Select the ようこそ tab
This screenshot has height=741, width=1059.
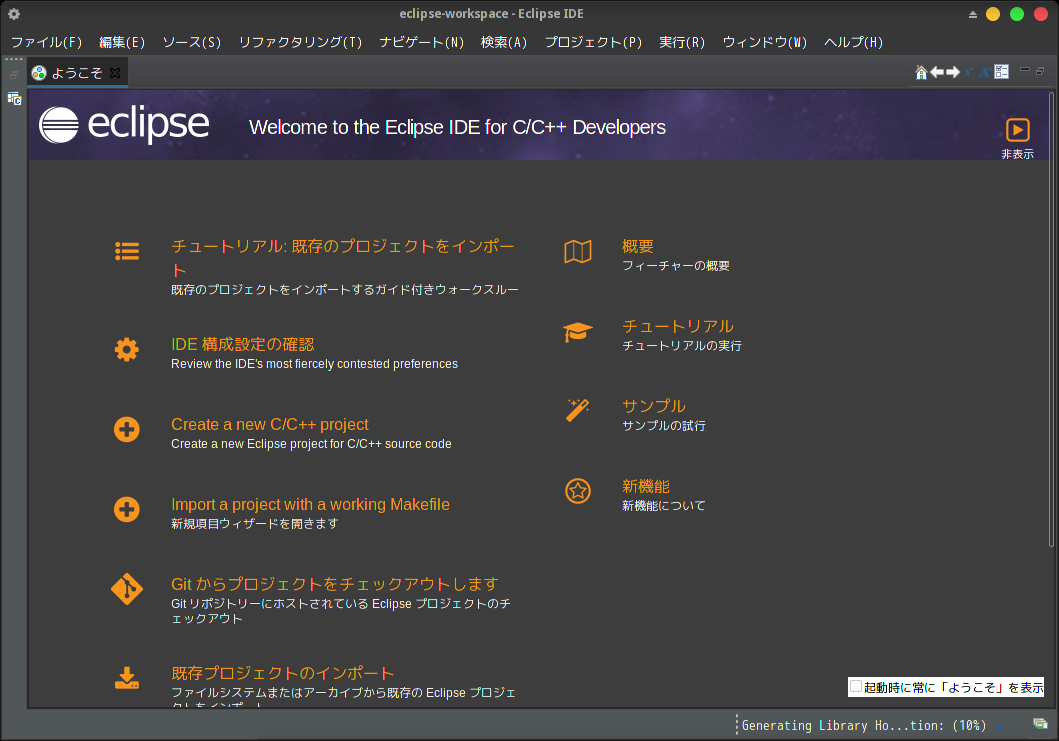76,73
